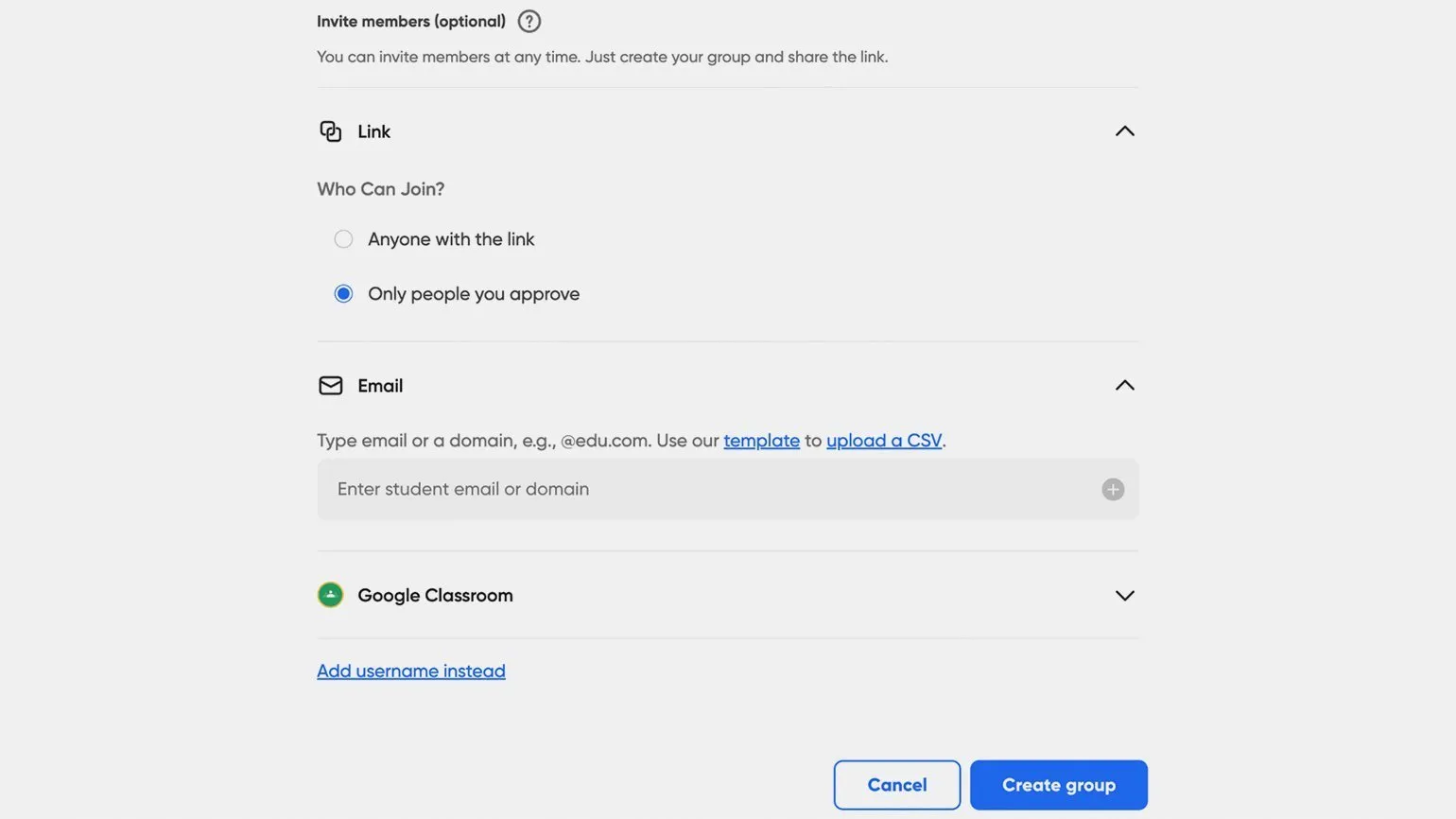Open the 'template' link
1456x819 pixels.
click(x=761, y=441)
